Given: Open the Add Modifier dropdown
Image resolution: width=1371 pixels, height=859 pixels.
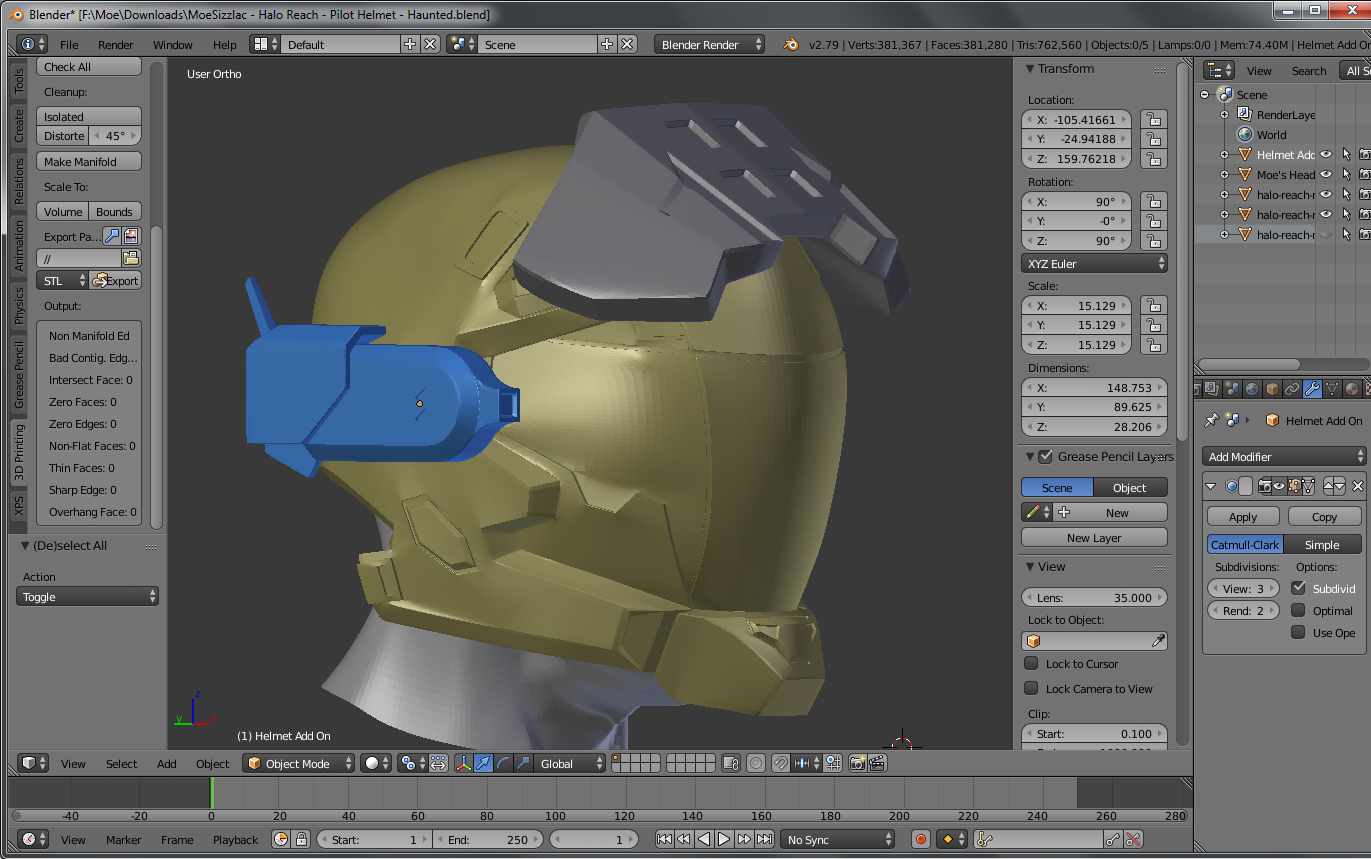Looking at the screenshot, I should click(x=1284, y=456).
